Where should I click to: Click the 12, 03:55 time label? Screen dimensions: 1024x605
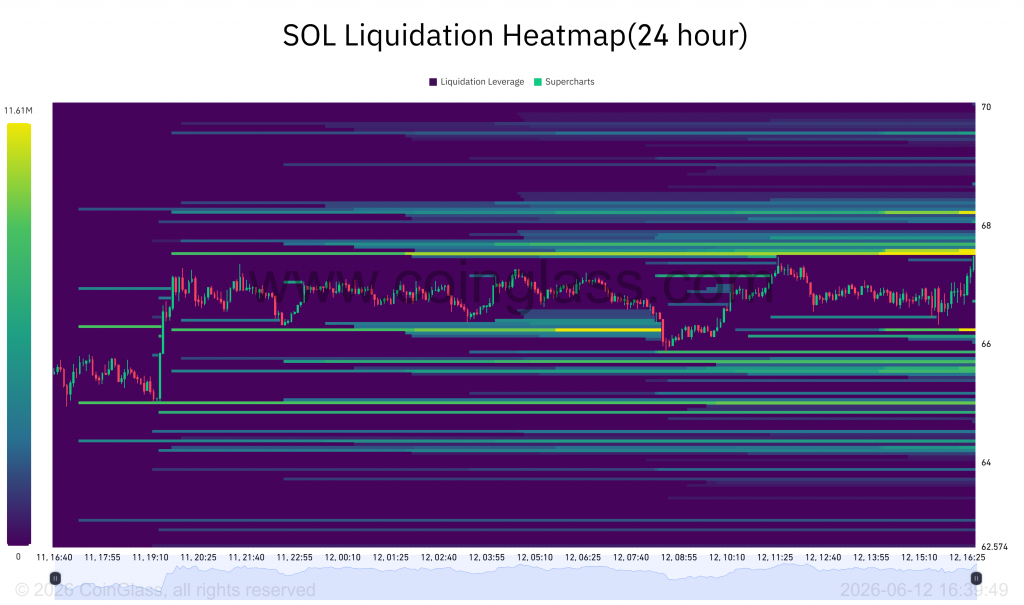[x=487, y=557]
